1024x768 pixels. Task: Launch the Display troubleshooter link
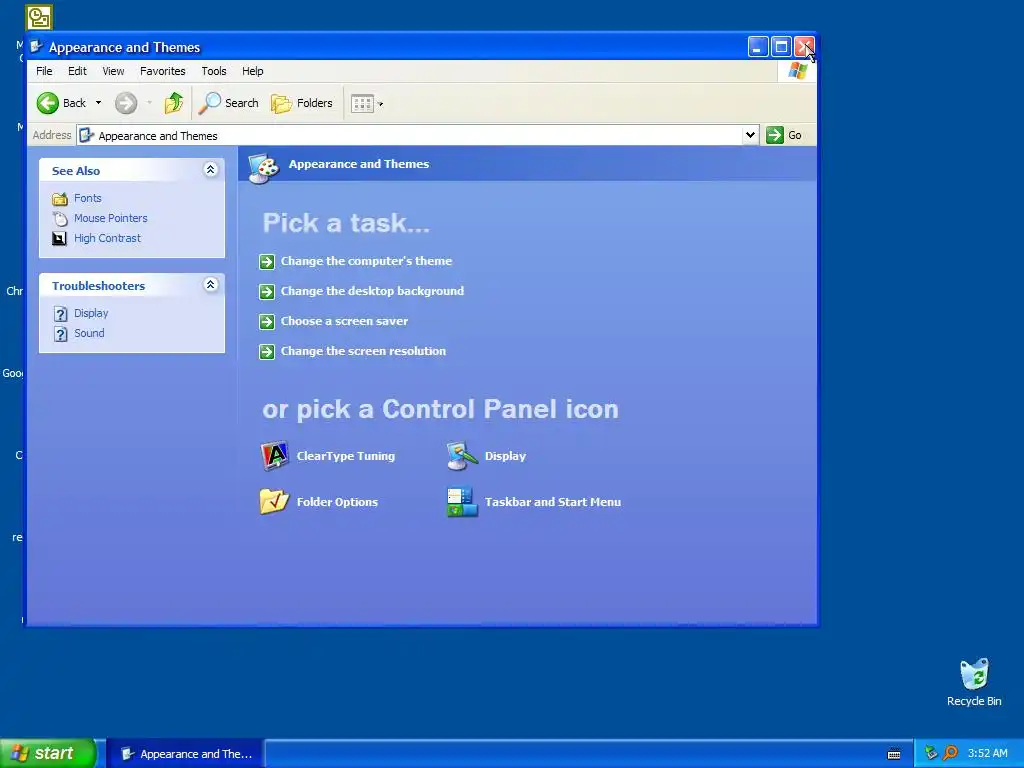(x=91, y=313)
